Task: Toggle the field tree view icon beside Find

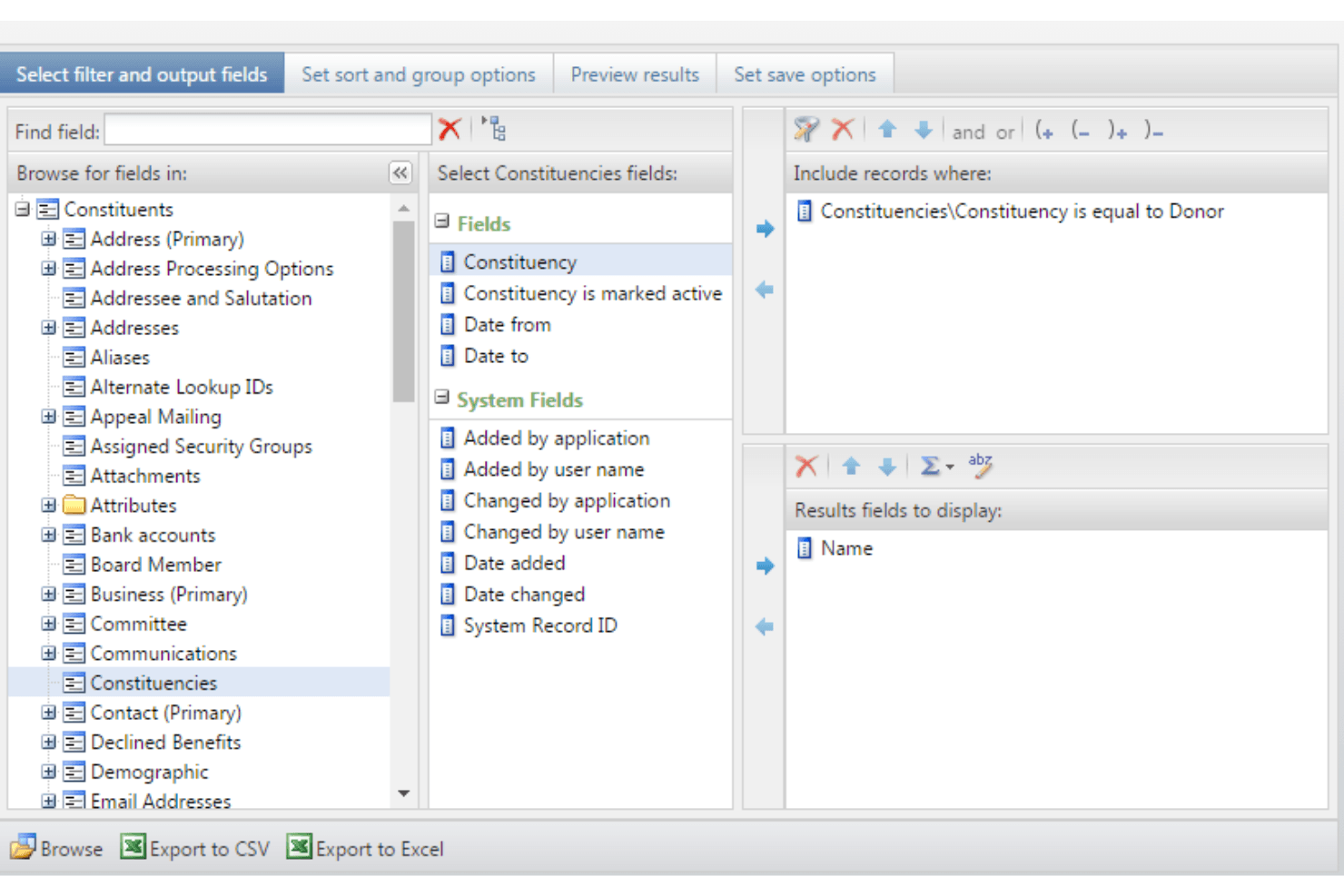Action: tap(494, 129)
